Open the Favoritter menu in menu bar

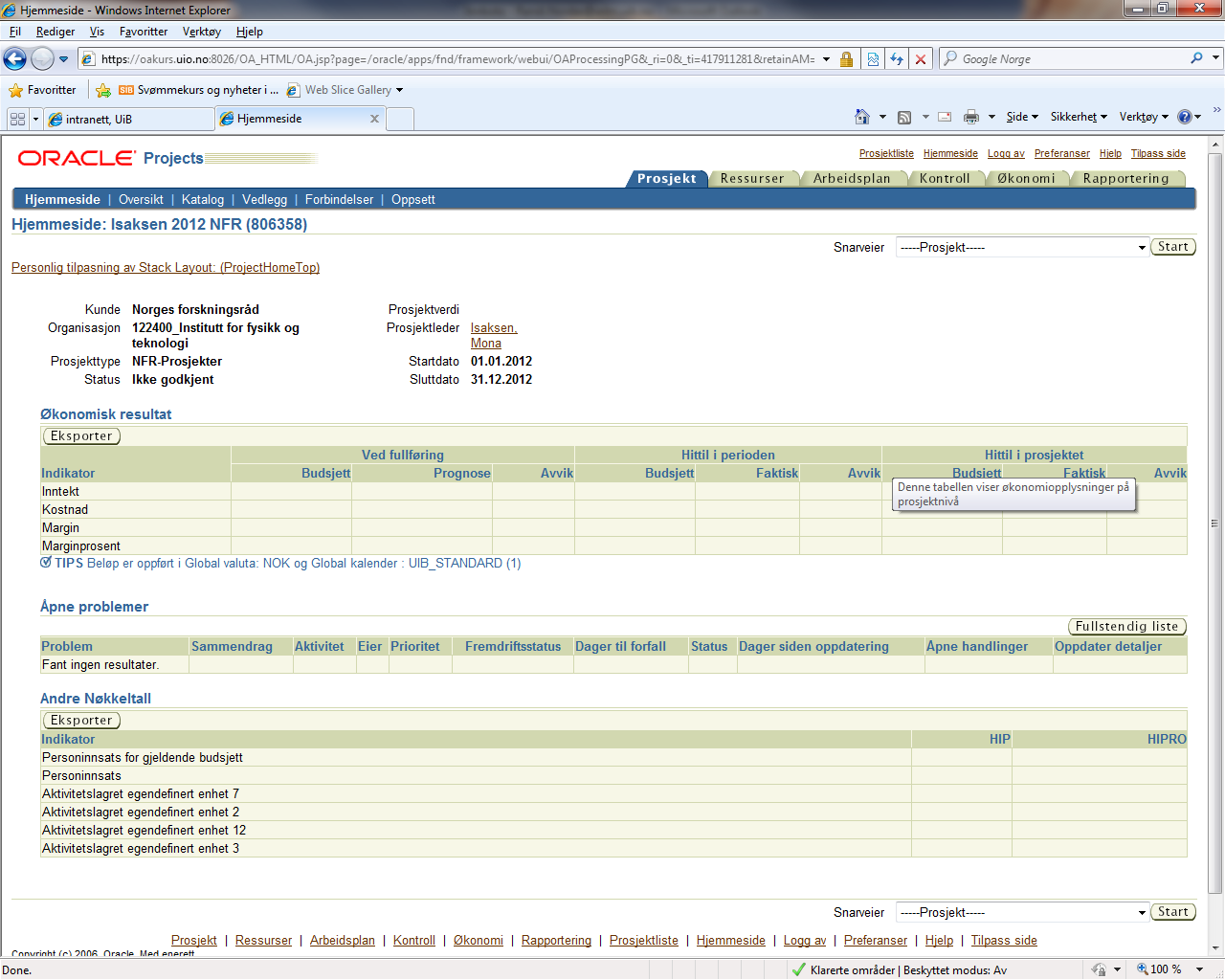[144, 32]
